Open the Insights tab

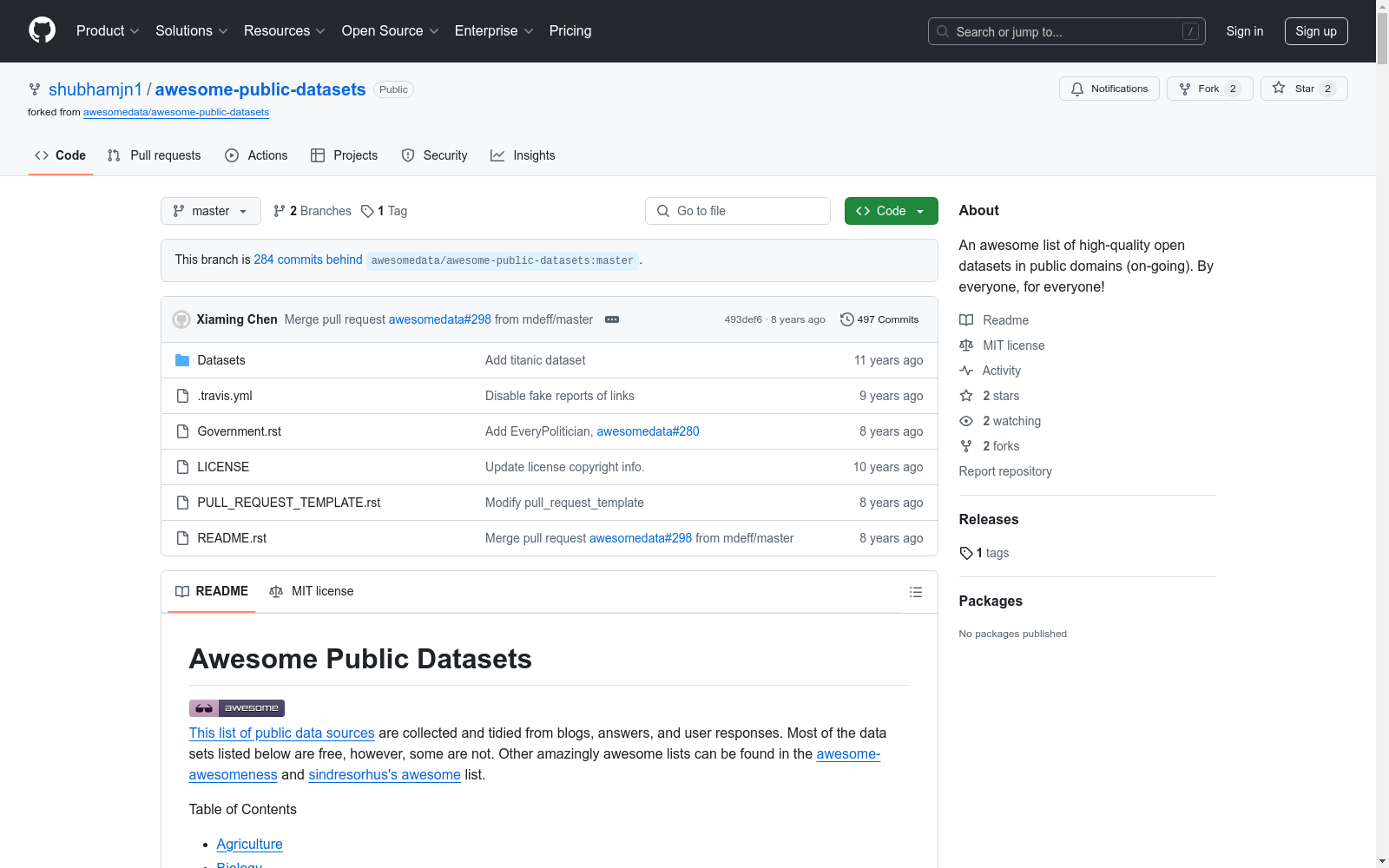[x=523, y=155]
